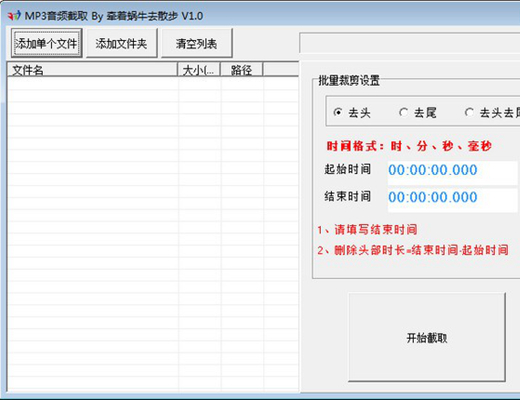Click the 添加文件夹 button

[121, 43]
